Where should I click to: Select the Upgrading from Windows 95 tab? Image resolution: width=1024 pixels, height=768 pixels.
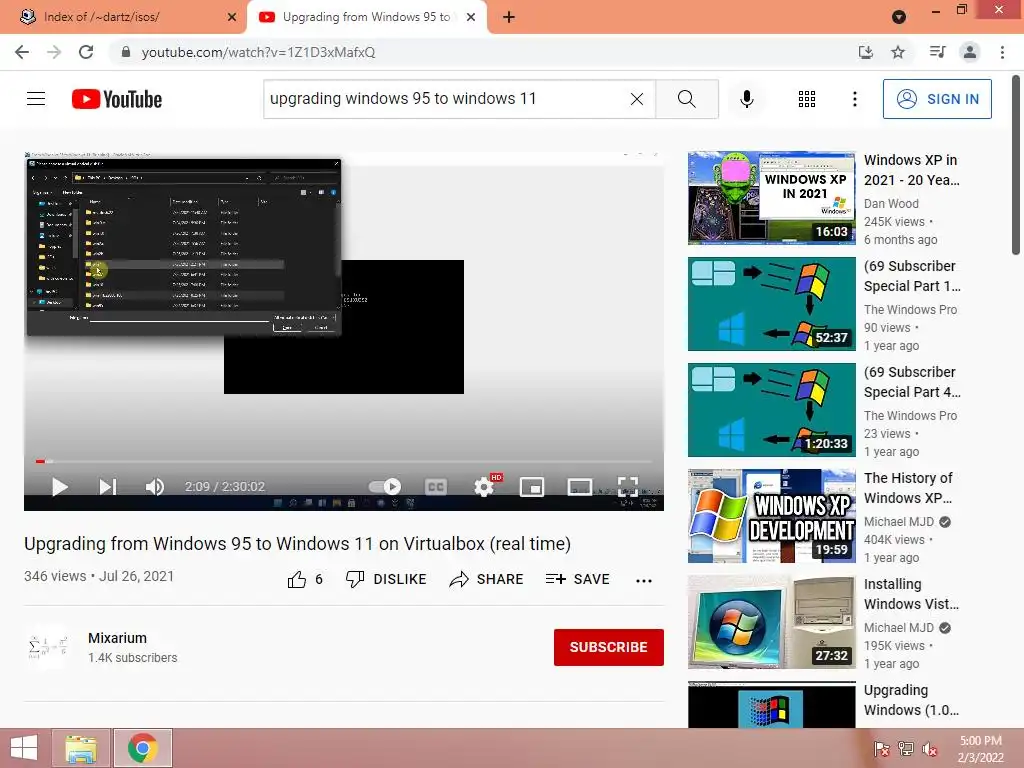[366, 17]
